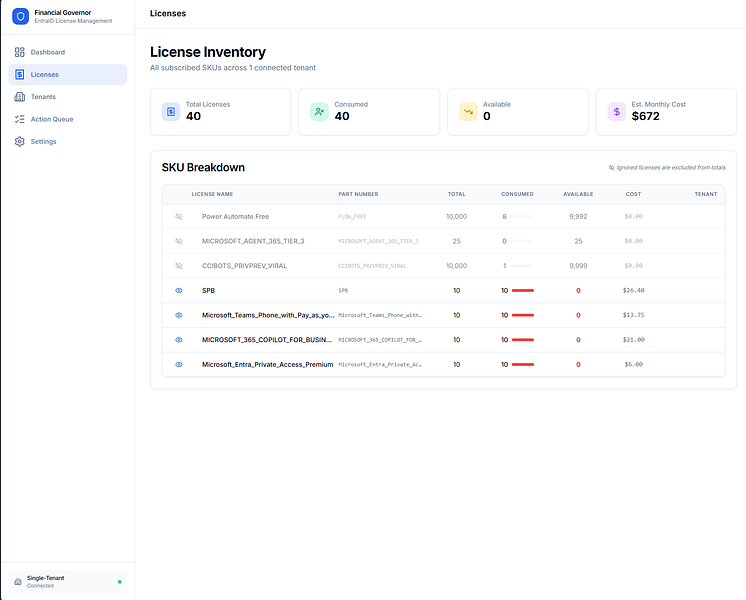Viewport: 746px width, 600px height.
Task: Go to the Tenants page
Action: point(68,97)
